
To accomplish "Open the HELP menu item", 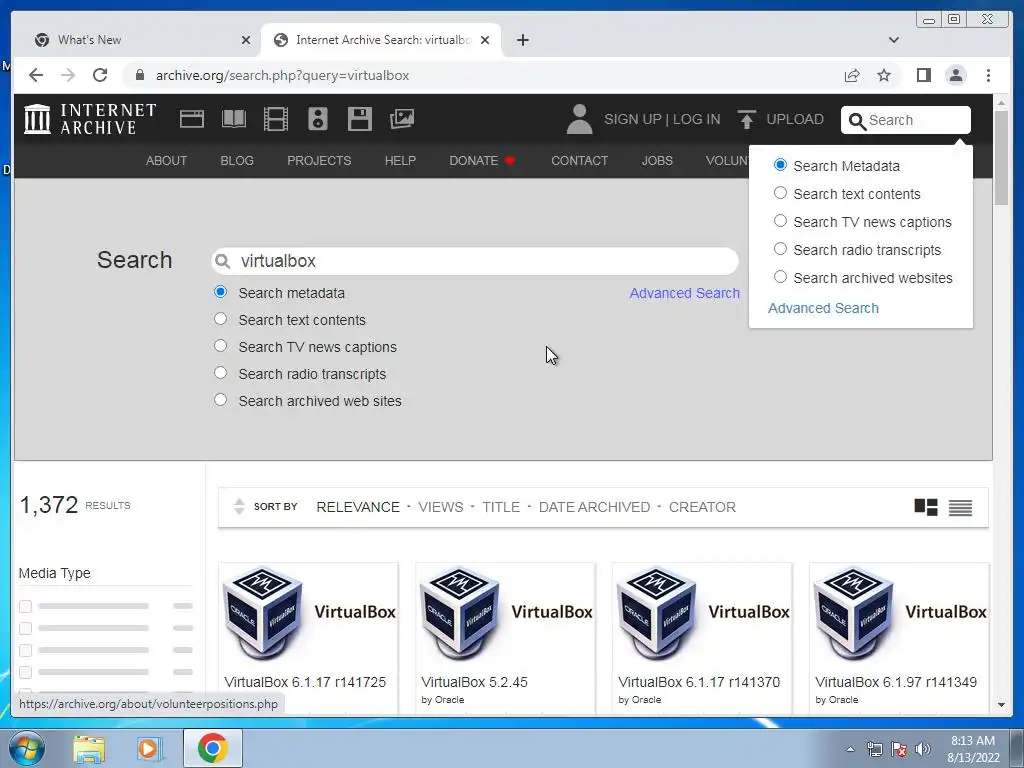I will 400,161.
